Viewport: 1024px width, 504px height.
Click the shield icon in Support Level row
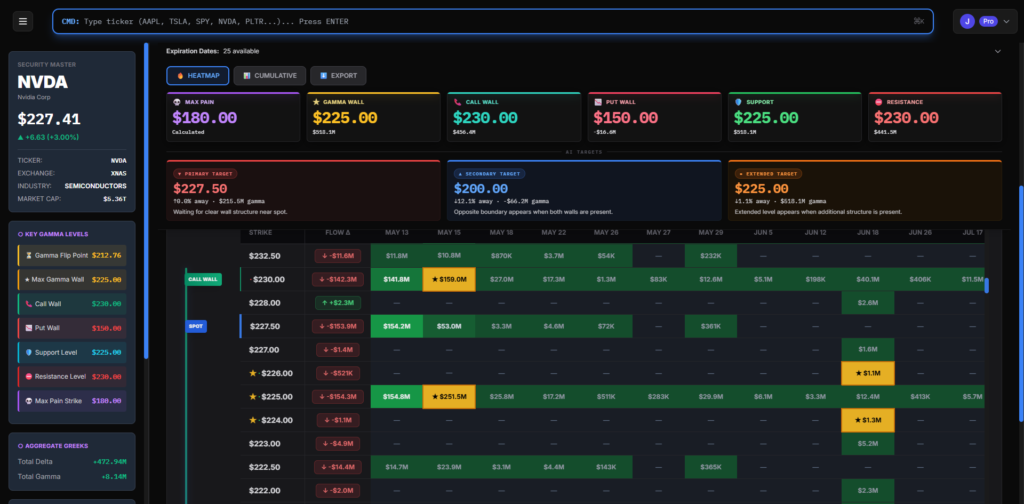click(29, 352)
